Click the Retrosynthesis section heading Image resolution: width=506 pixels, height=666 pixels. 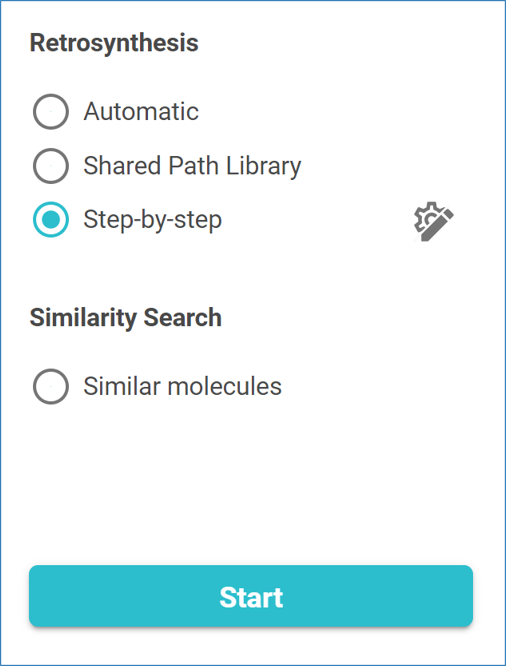click(114, 43)
